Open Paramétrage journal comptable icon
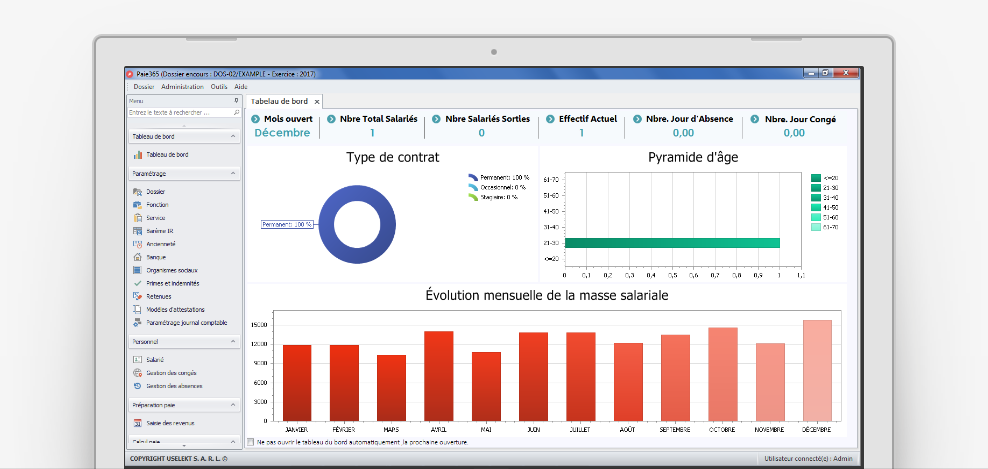988x469 pixels. [x=137, y=323]
